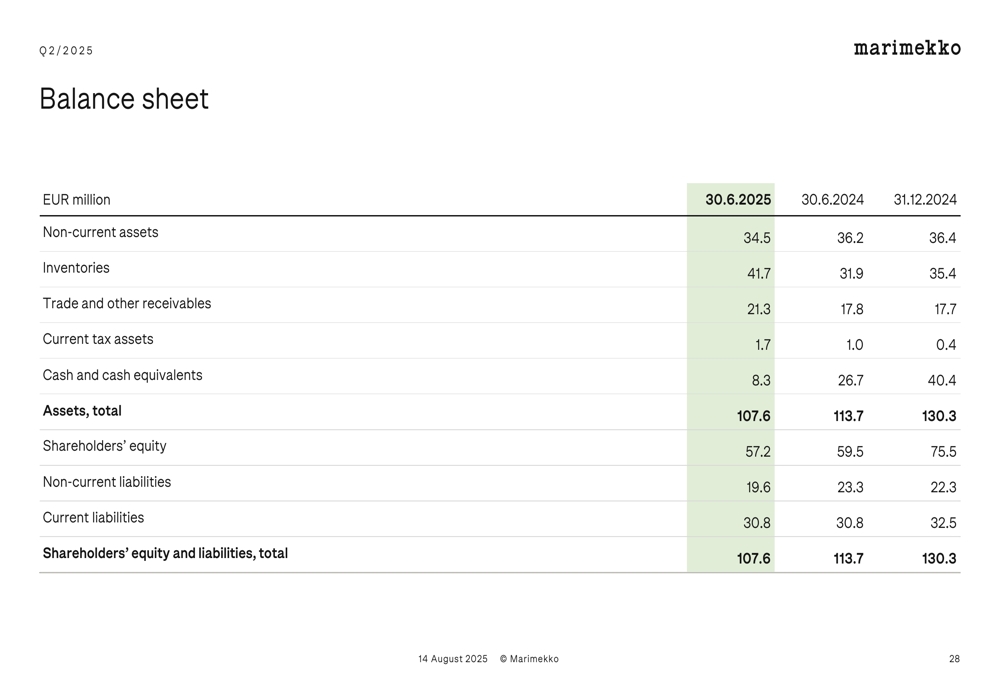Select the Inventories row label

point(76,268)
